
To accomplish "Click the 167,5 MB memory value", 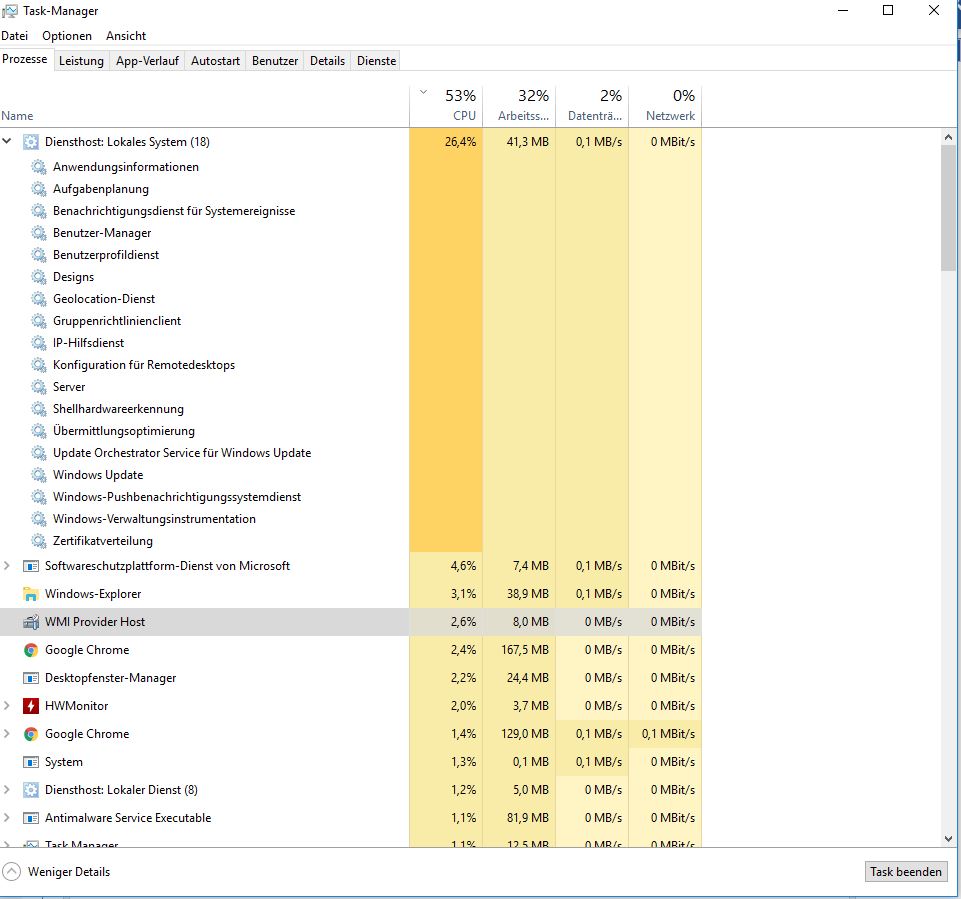I will click(x=525, y=650).
